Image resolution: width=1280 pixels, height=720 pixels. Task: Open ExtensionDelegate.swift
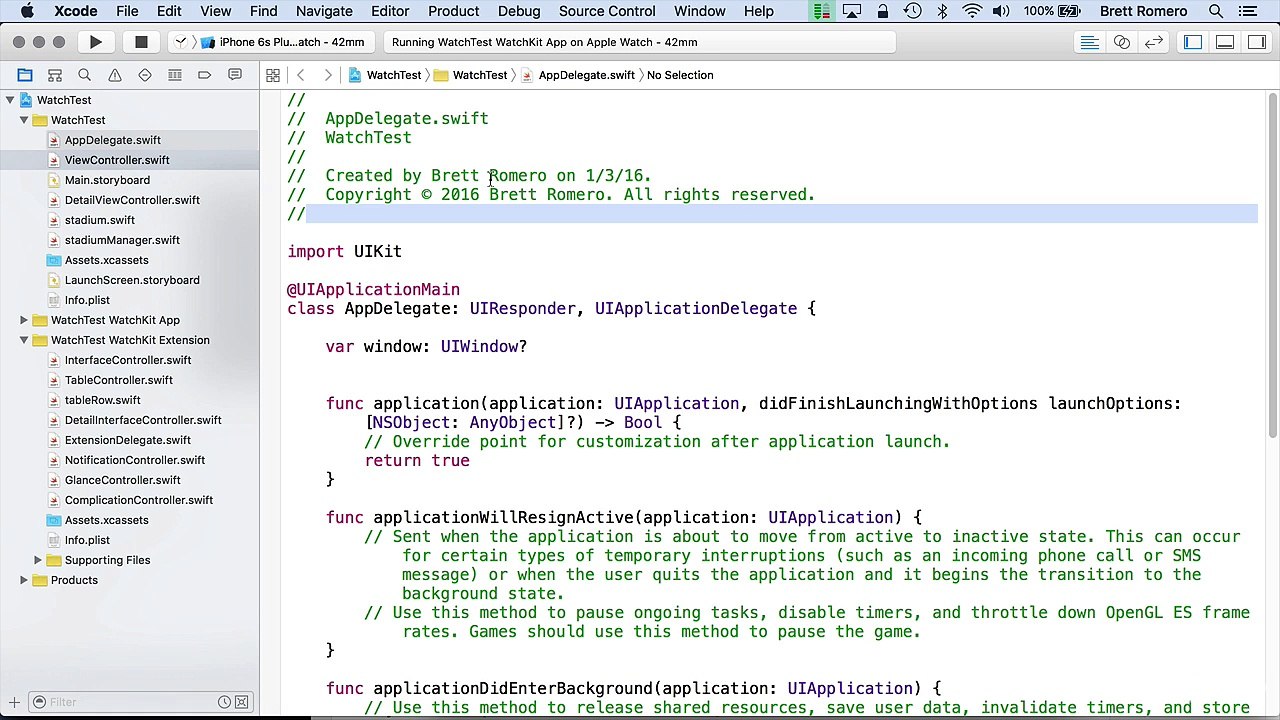pos(130,440)
